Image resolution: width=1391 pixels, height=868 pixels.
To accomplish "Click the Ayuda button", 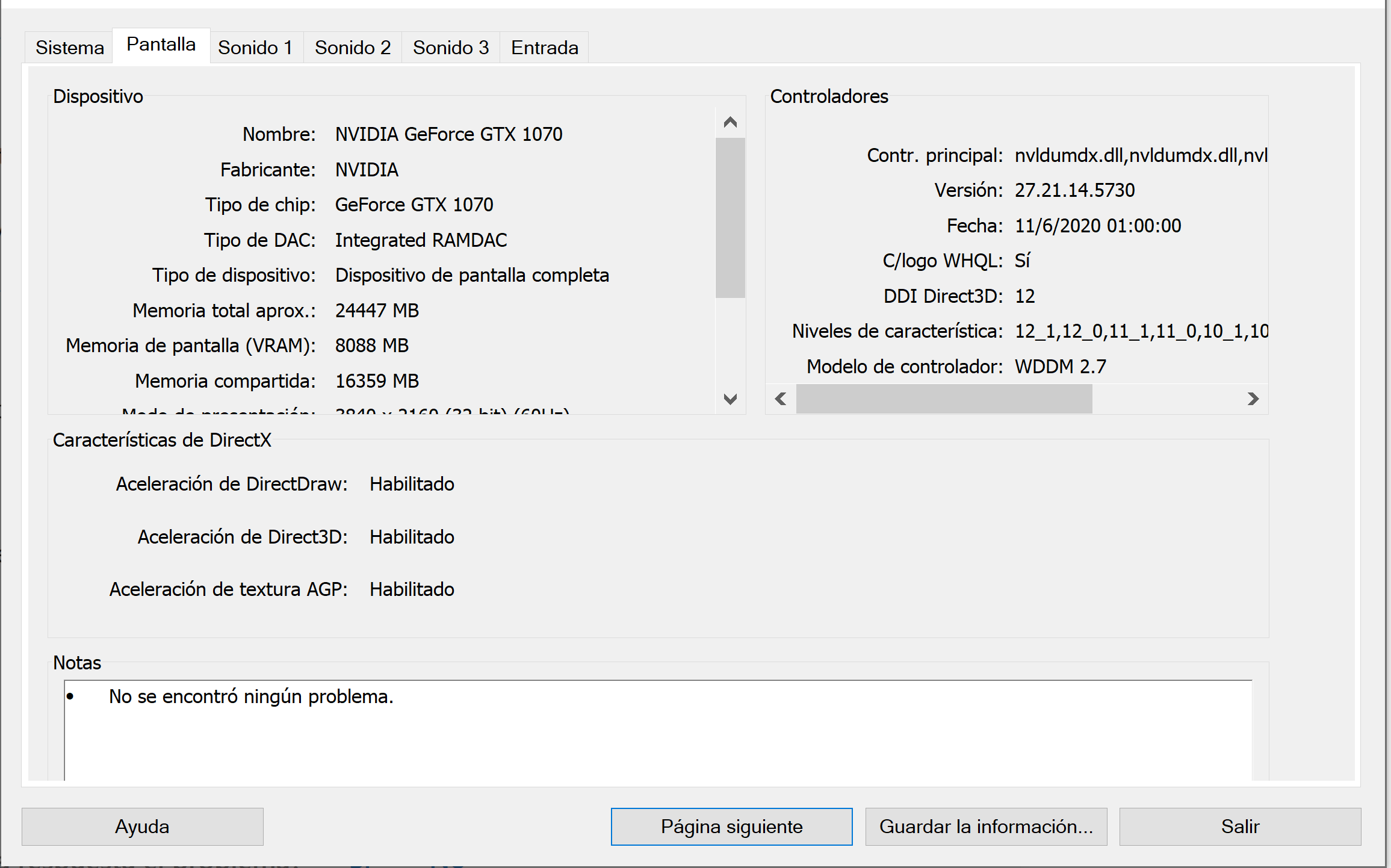I will pos(142,826).
